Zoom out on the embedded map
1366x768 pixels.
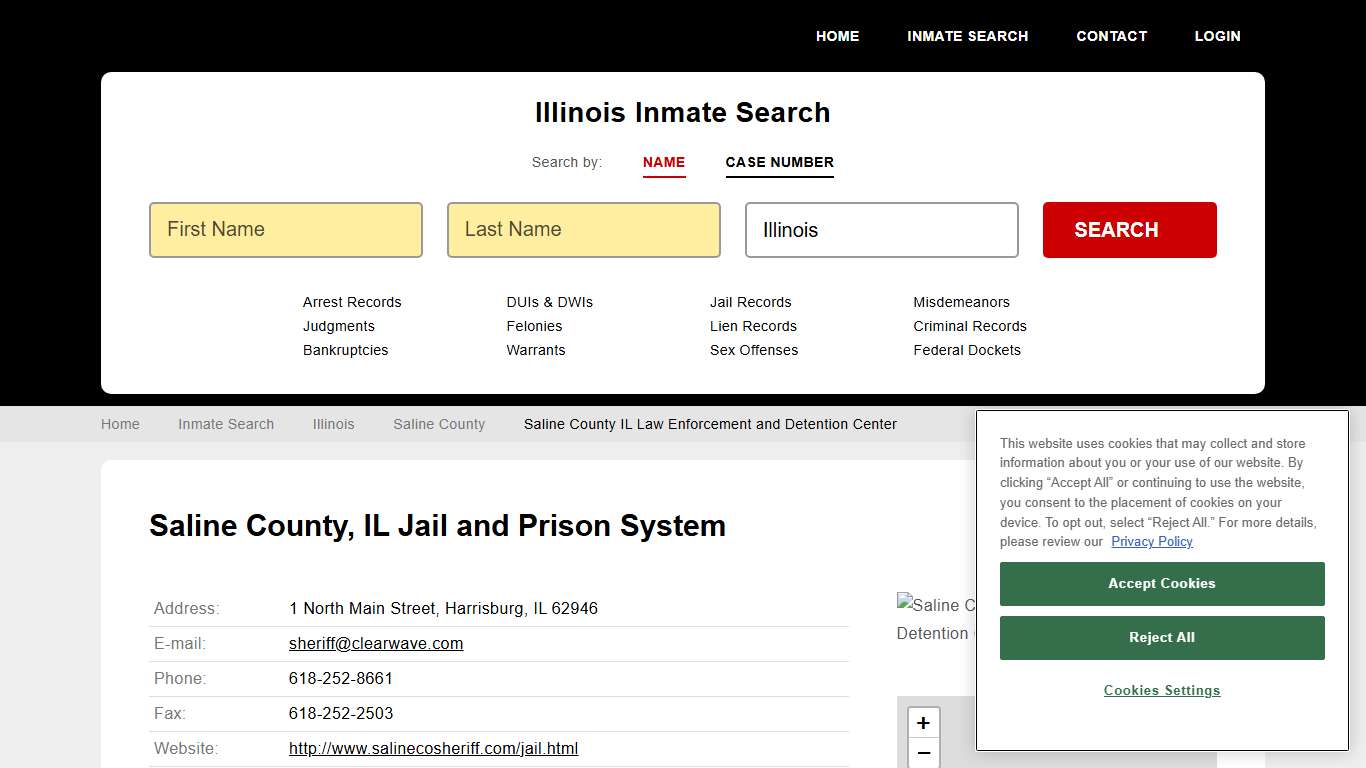(x=923, y=753)
